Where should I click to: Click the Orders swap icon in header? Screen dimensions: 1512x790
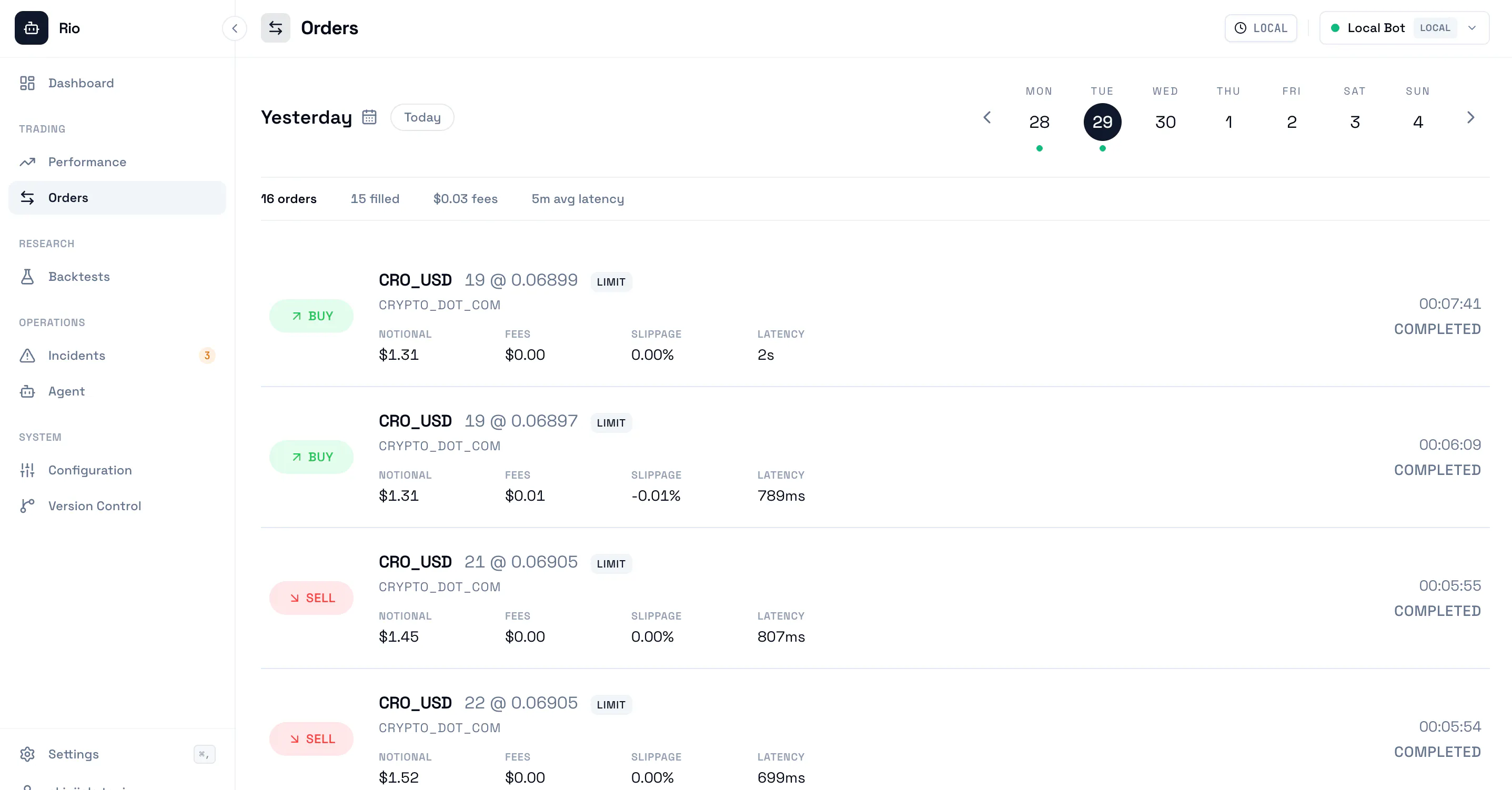(x=275, y=27)
